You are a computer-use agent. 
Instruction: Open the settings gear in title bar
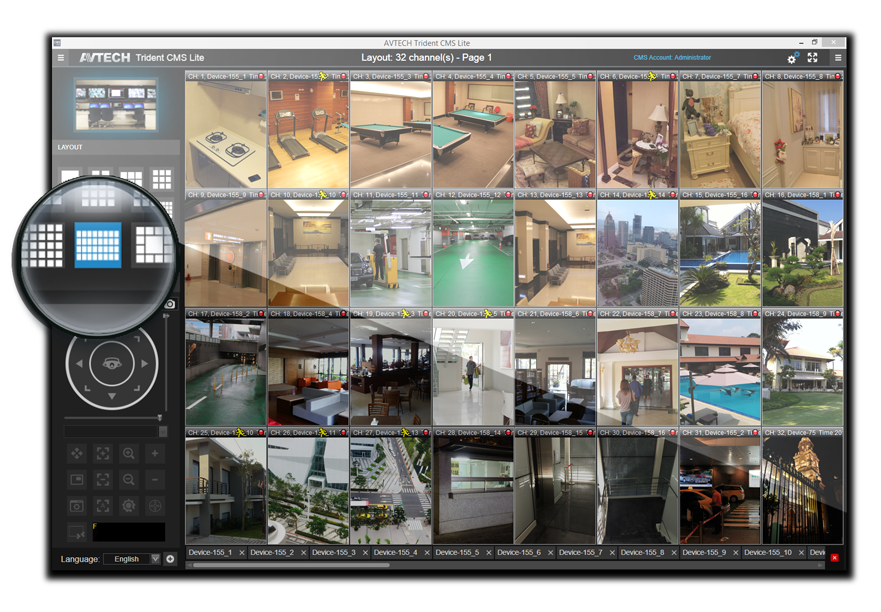792,59
